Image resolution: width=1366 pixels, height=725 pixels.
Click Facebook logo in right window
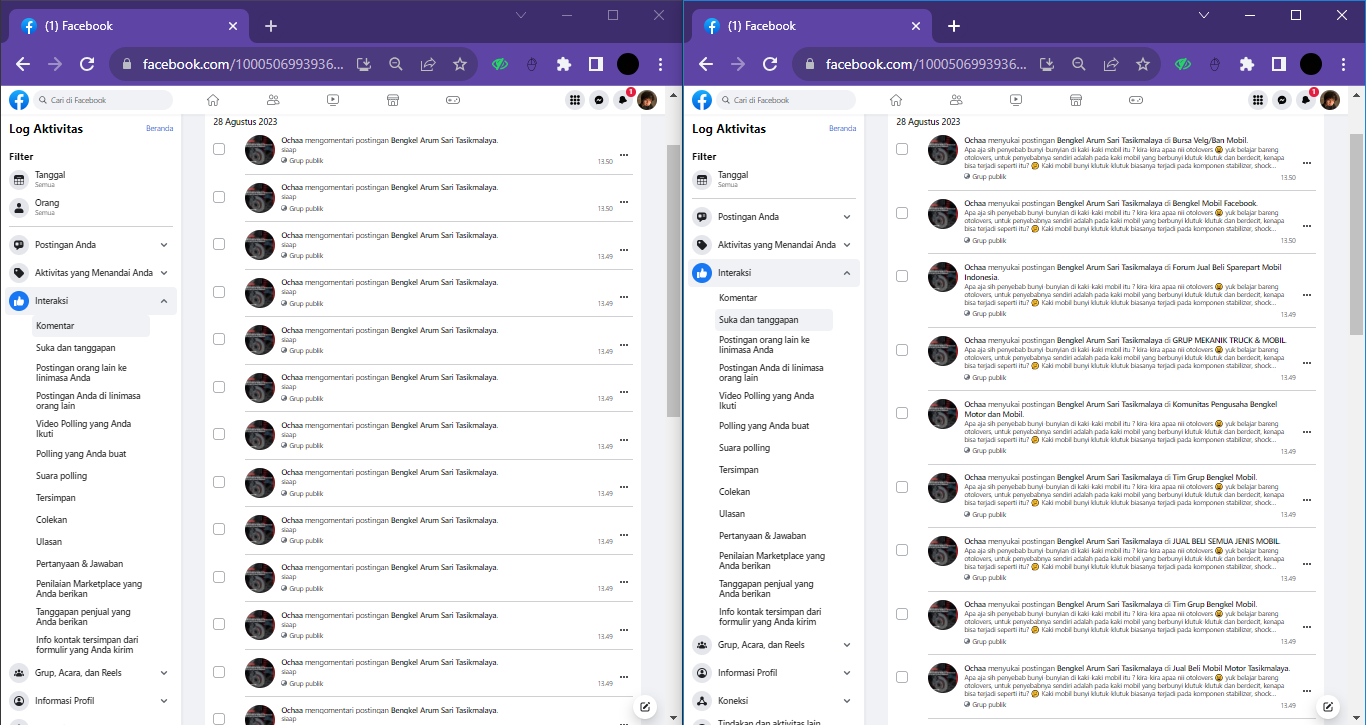coord(702,100)
